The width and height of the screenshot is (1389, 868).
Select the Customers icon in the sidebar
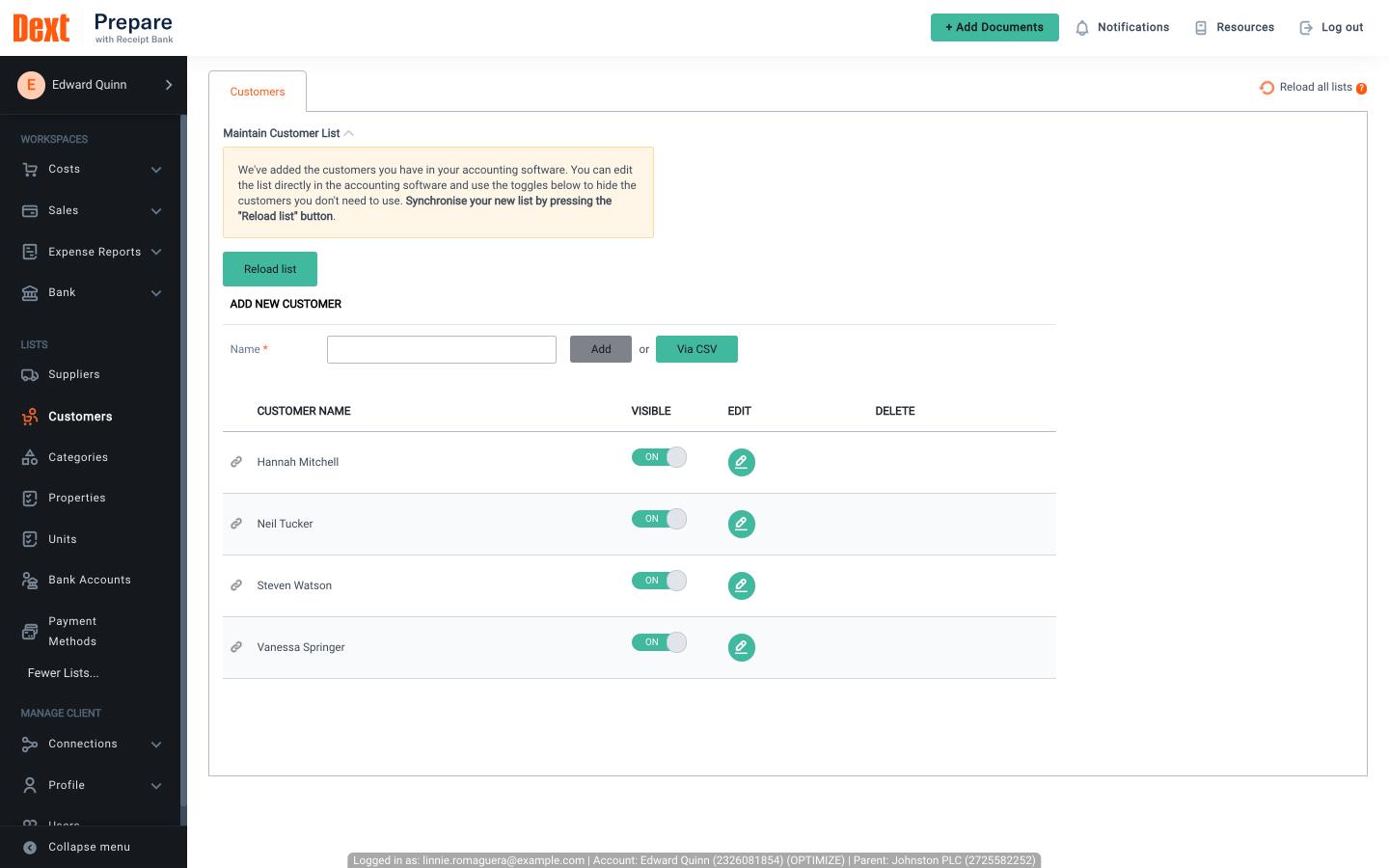tap(30, 417)
